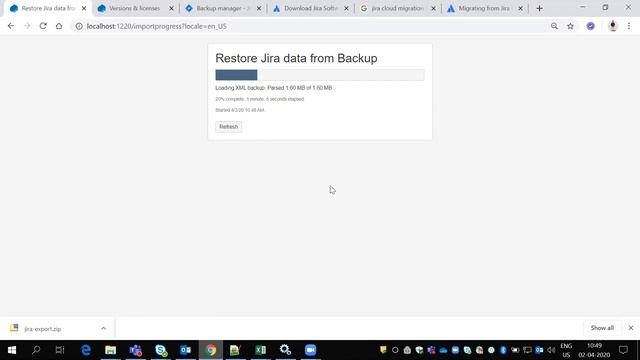Close the jira cloud migration tab
Viewport: 640px width, 360px height.
[433, 8]
